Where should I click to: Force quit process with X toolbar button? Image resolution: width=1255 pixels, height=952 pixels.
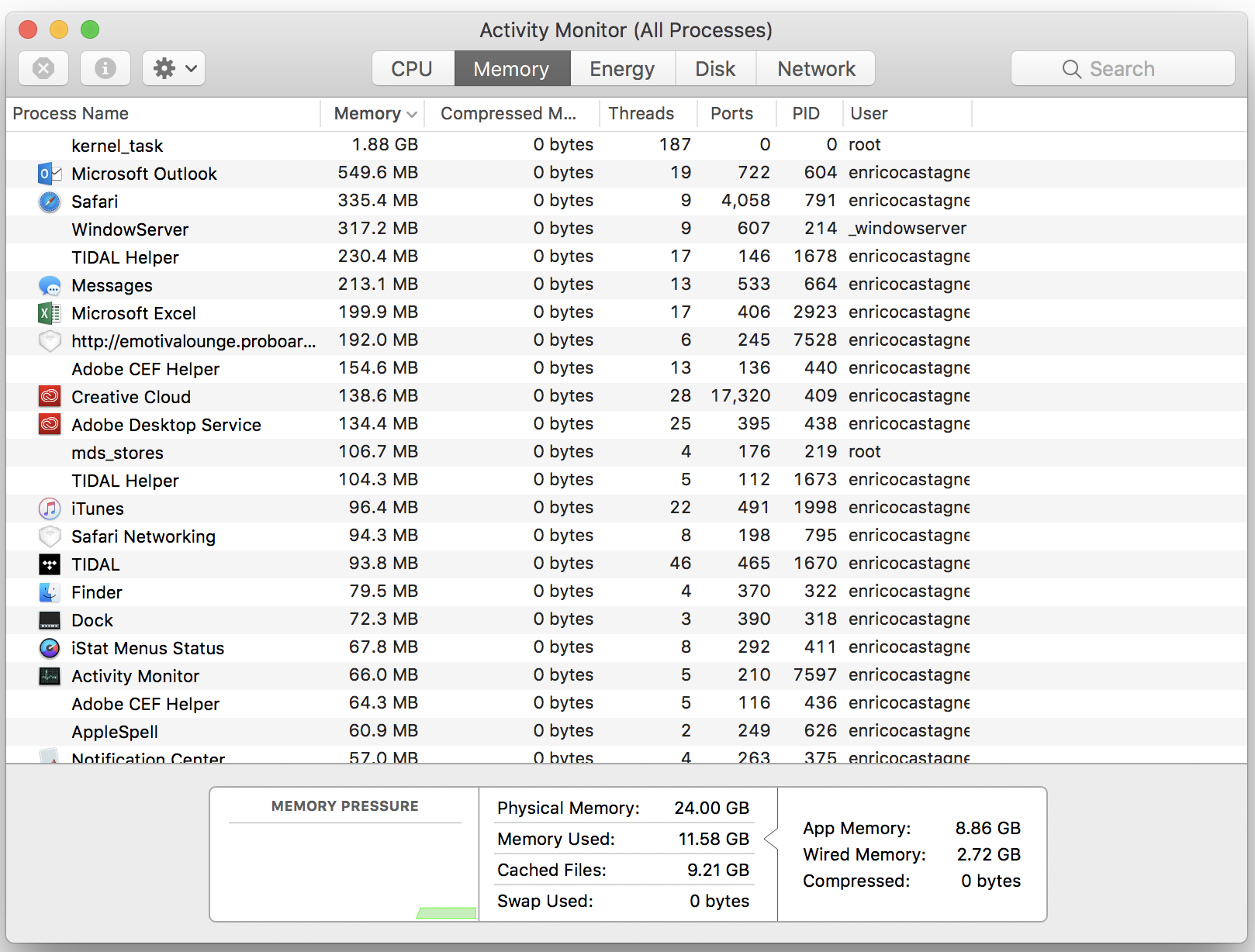coord(43,68)
